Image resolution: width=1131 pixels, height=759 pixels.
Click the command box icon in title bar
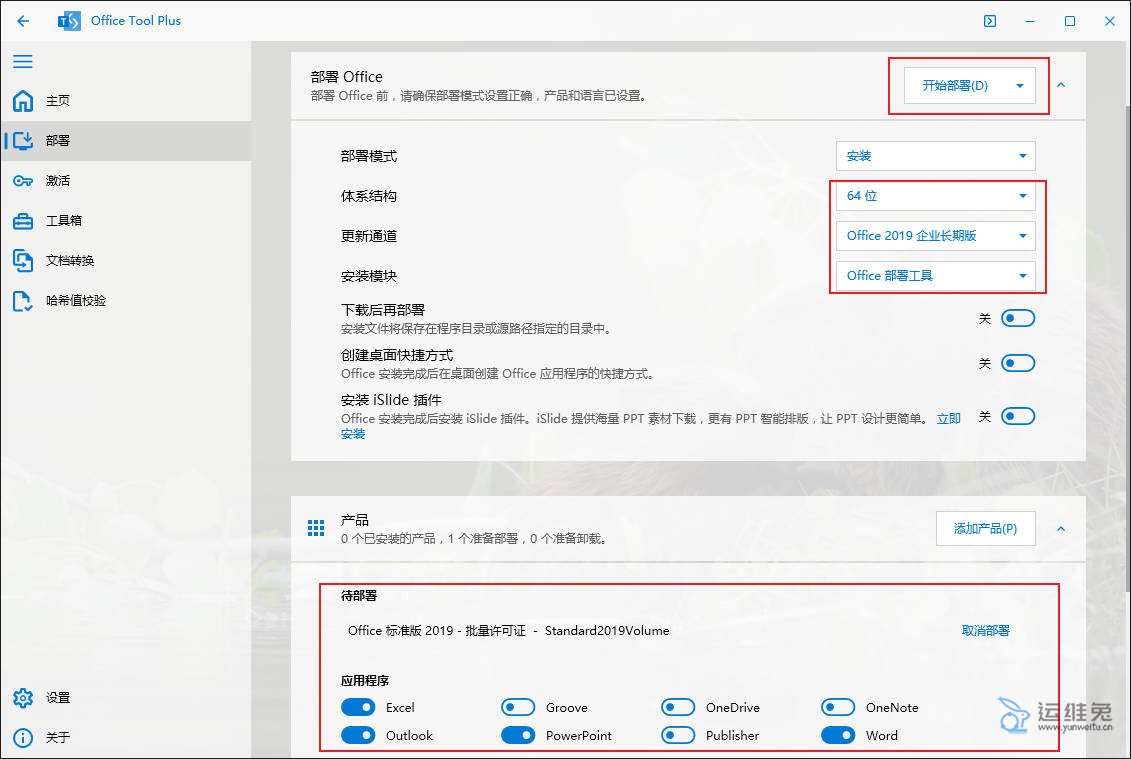click(990, 21)
